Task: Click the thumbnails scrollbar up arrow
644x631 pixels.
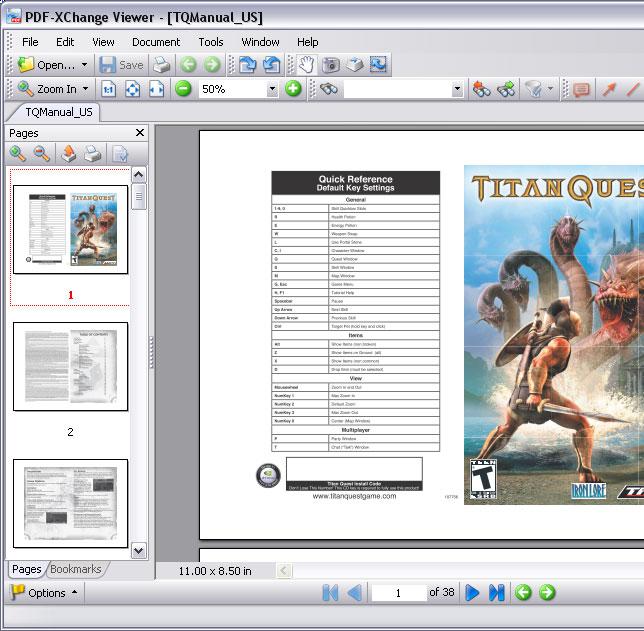Action: (x=138, y=175)
